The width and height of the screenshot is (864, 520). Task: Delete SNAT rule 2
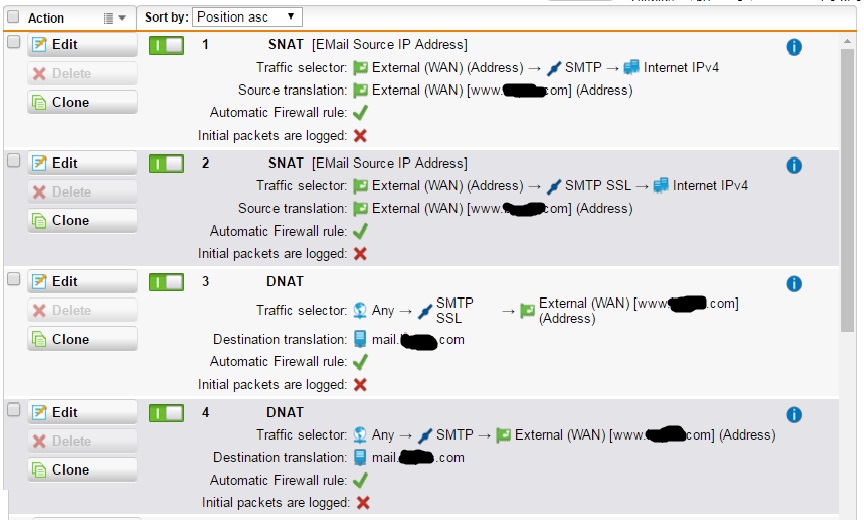click(x=82, y=192)
